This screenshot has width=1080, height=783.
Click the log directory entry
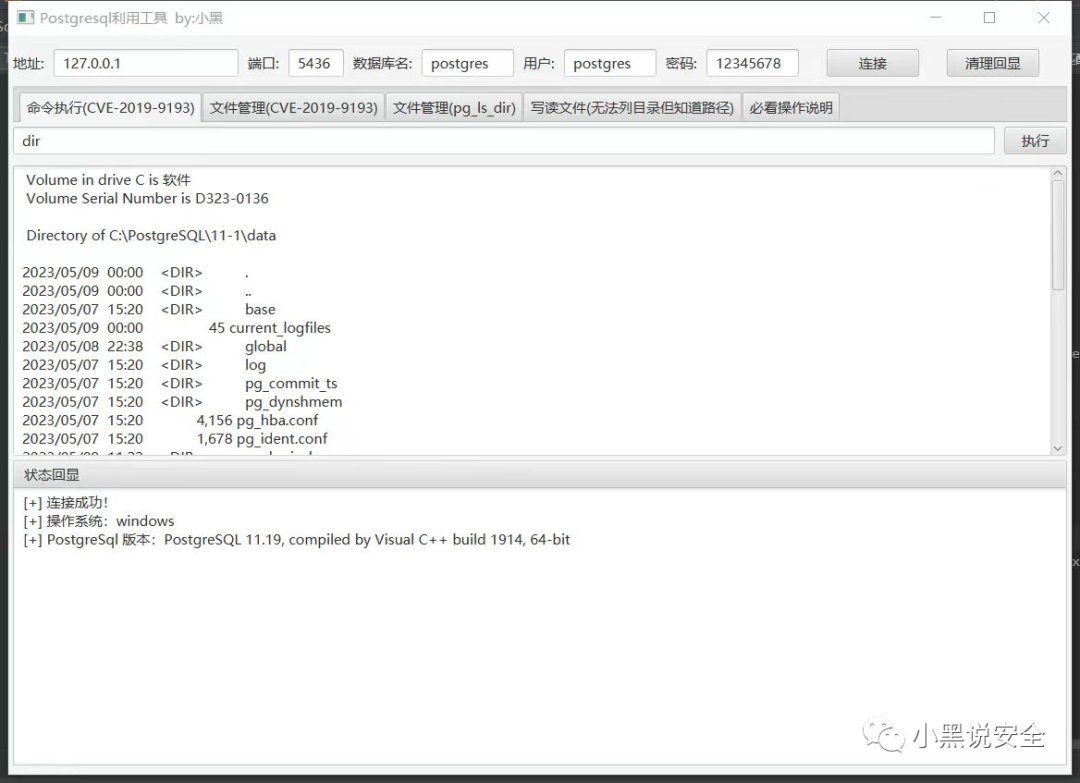[256, 365]
